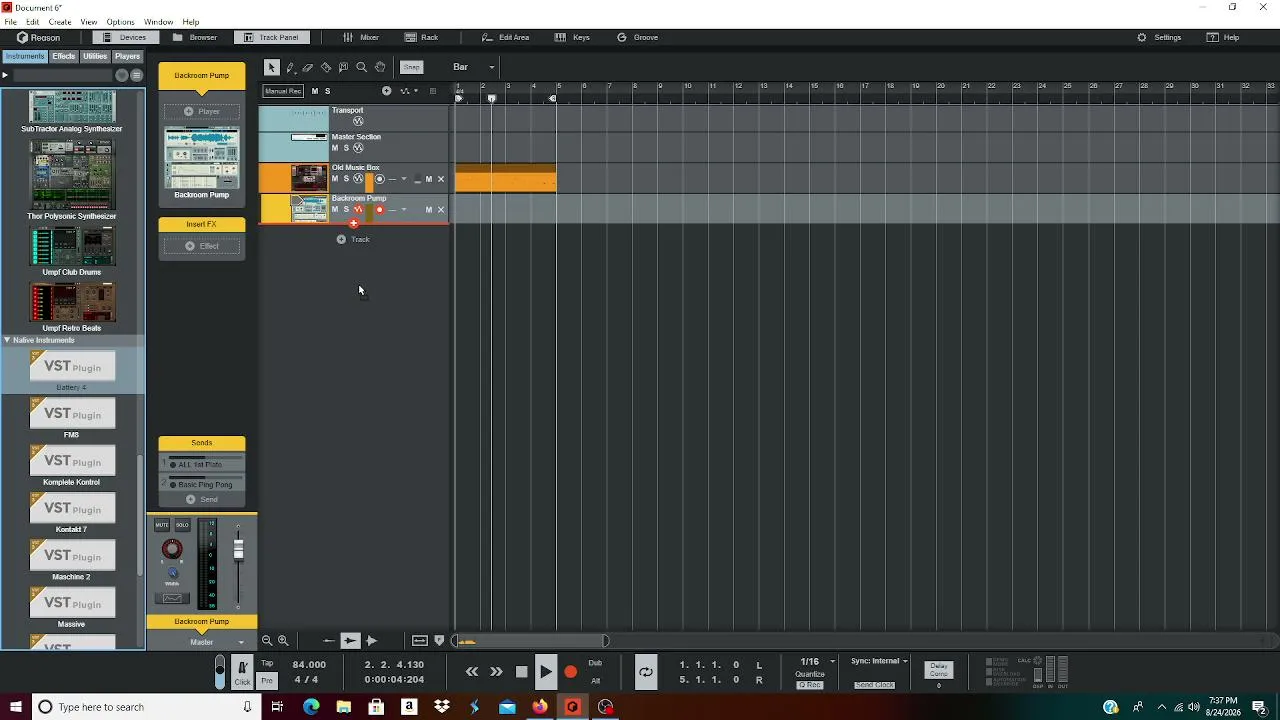1280x720 pixels.
Task: Select the Razor tool
Action: [326, 67]
